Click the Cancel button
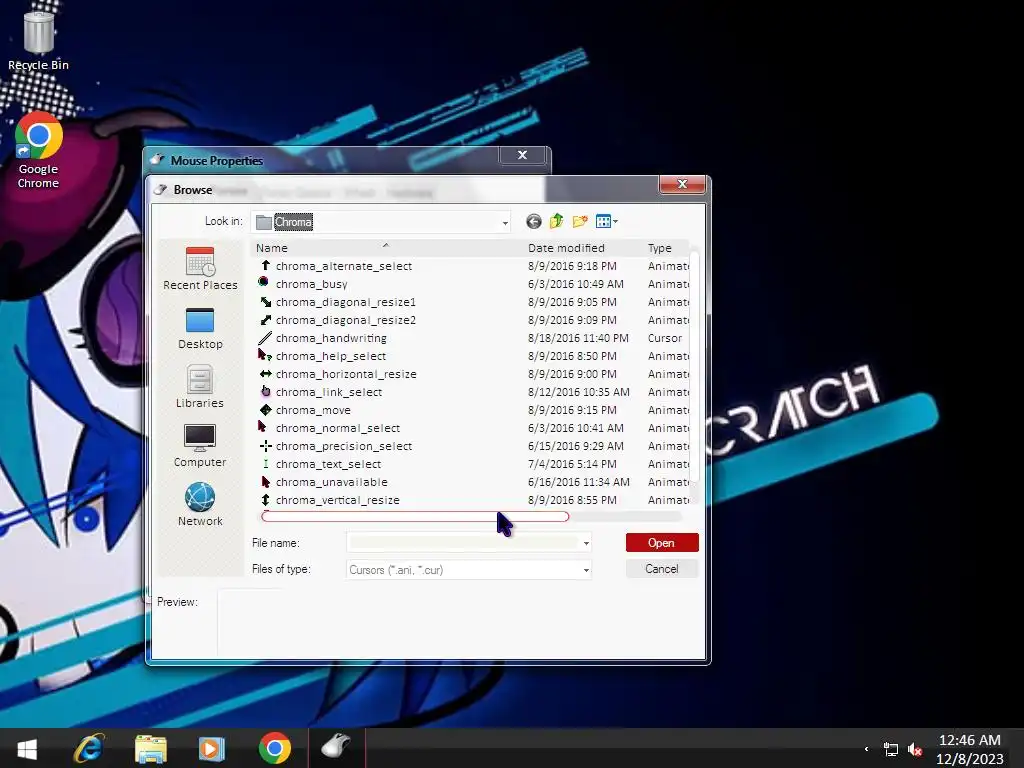The image size is (1024, 768). pos(662,569)
